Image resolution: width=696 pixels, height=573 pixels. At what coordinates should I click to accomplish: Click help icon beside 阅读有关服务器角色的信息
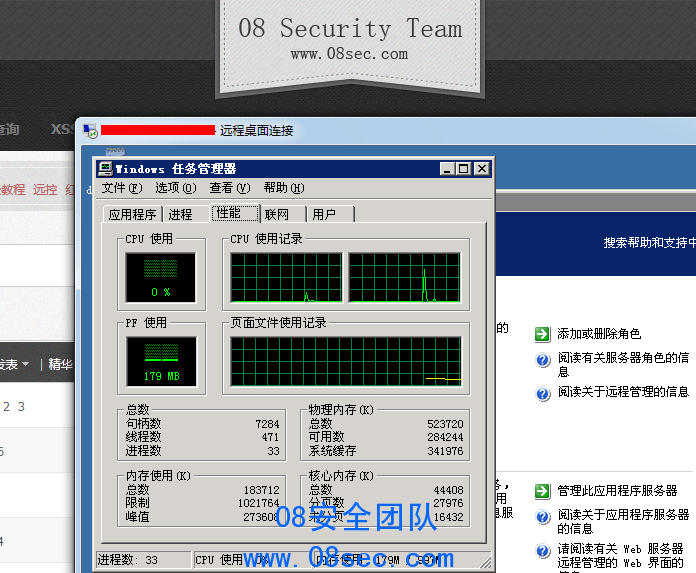click(x=543, y=360)
